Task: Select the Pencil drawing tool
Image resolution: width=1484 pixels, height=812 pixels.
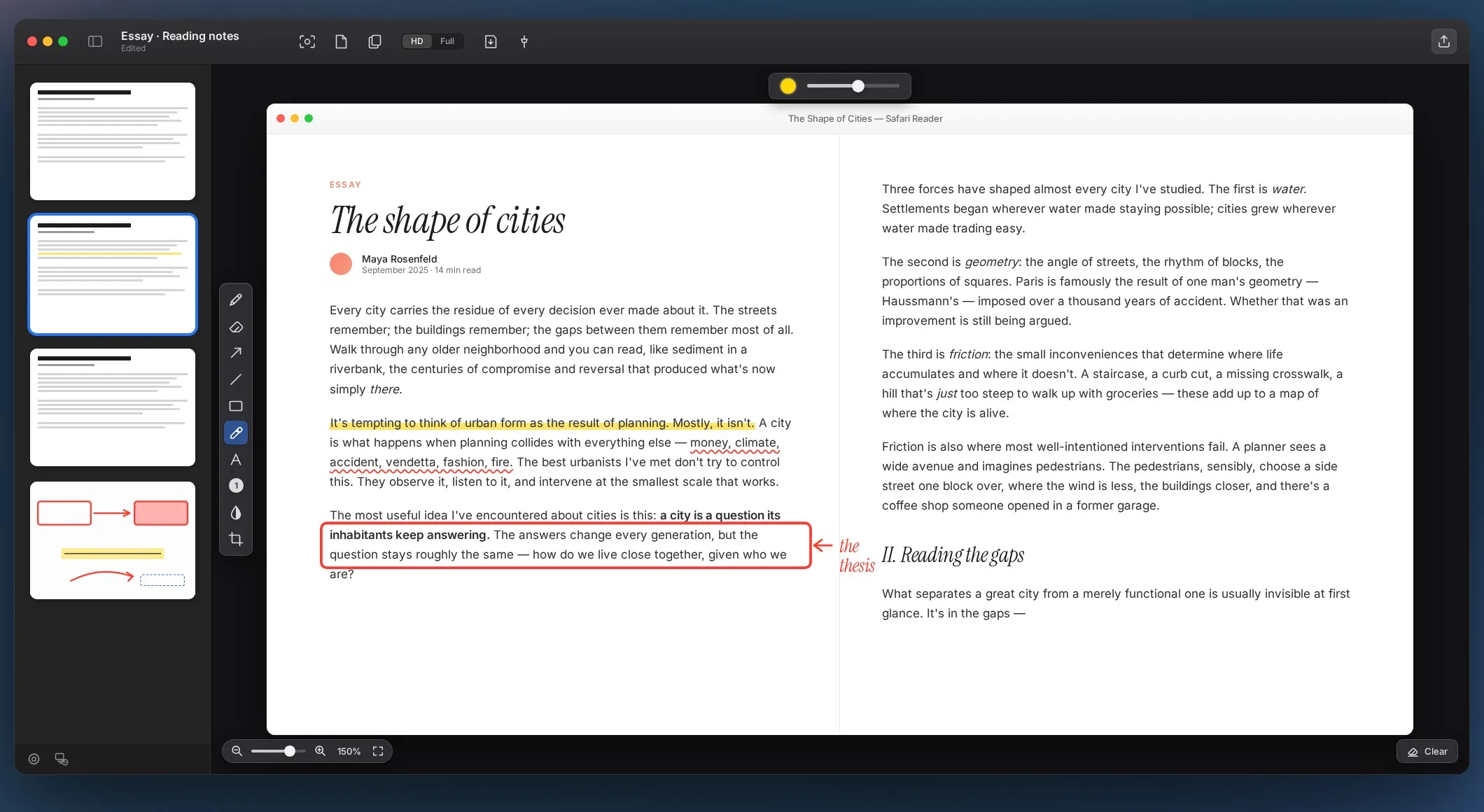Action: (x=236, y=300)
